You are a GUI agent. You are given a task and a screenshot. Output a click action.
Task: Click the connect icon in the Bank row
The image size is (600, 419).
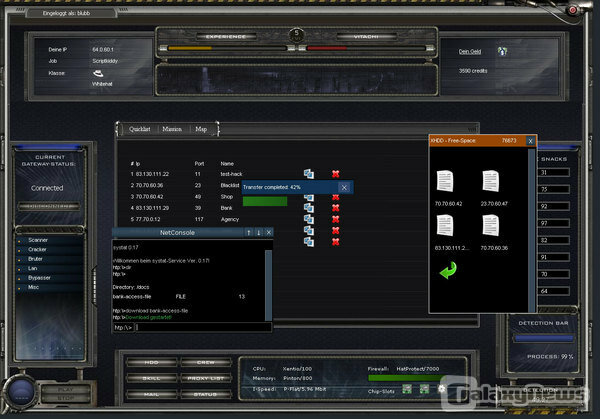(x=309, y=208)
